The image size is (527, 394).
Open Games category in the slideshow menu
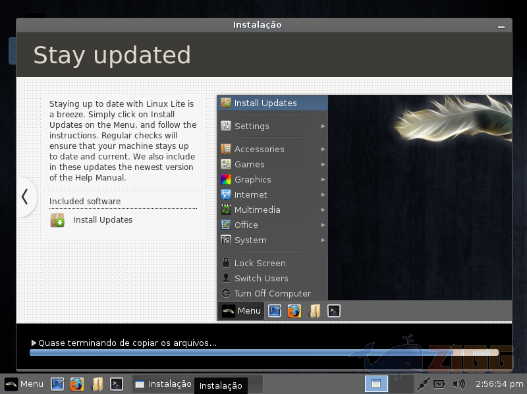click(x=273, y=164)
